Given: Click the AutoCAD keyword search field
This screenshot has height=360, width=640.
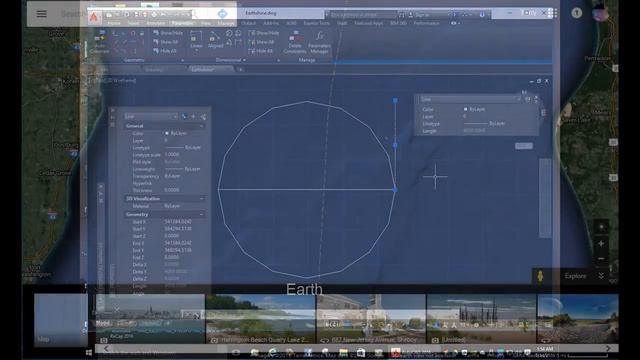Looking at the screenshot, I should 362,14.
